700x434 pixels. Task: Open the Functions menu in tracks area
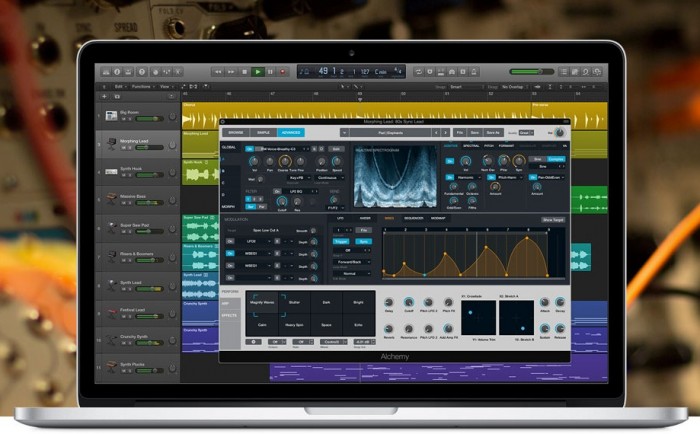coord(142,87)
